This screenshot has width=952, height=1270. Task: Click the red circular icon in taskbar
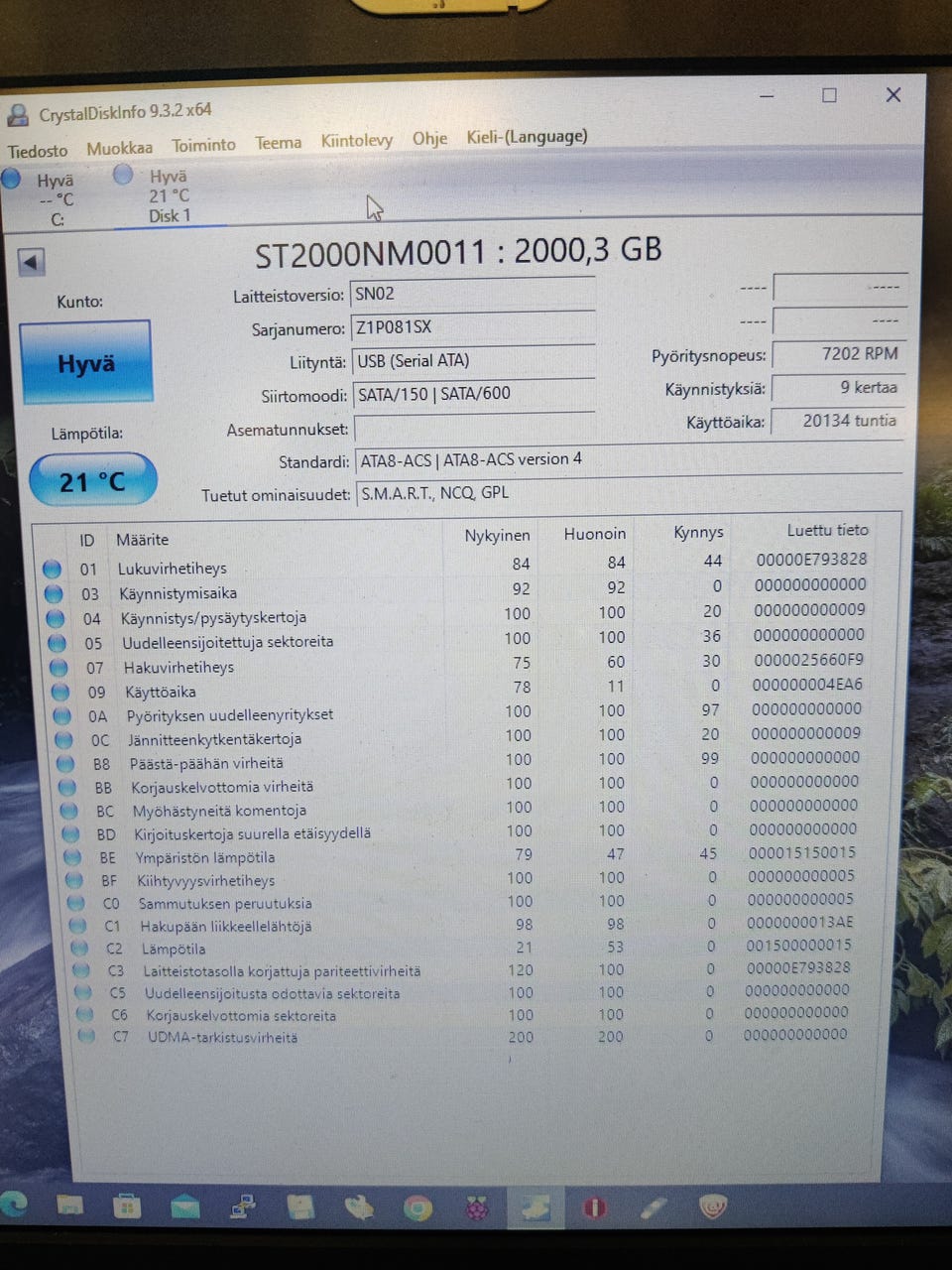coord(594,1208)
